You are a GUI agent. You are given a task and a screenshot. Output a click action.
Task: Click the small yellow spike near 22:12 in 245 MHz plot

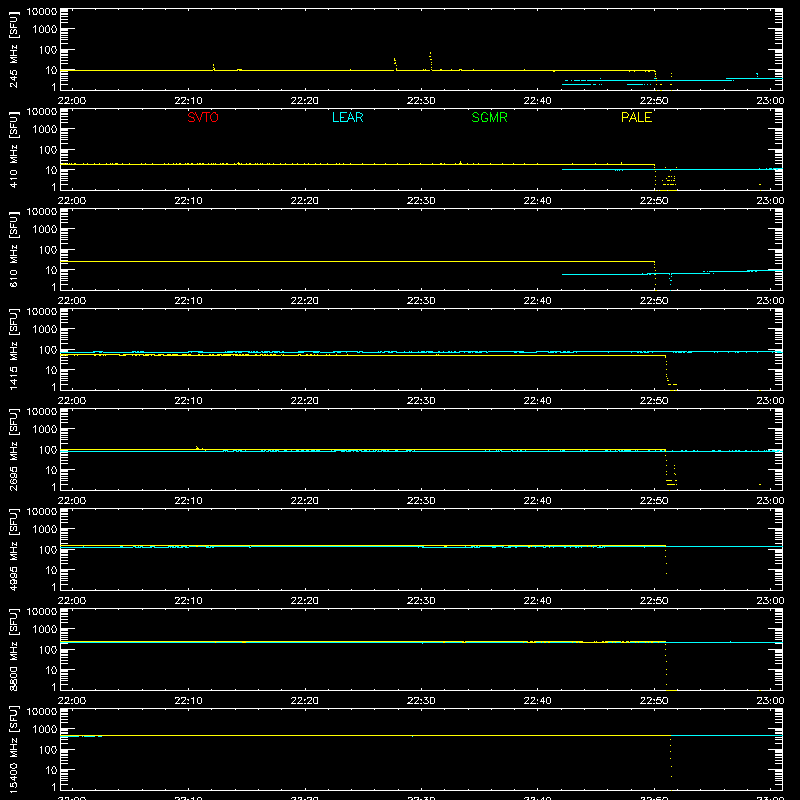pyautogui.click(x=213, y=67)
